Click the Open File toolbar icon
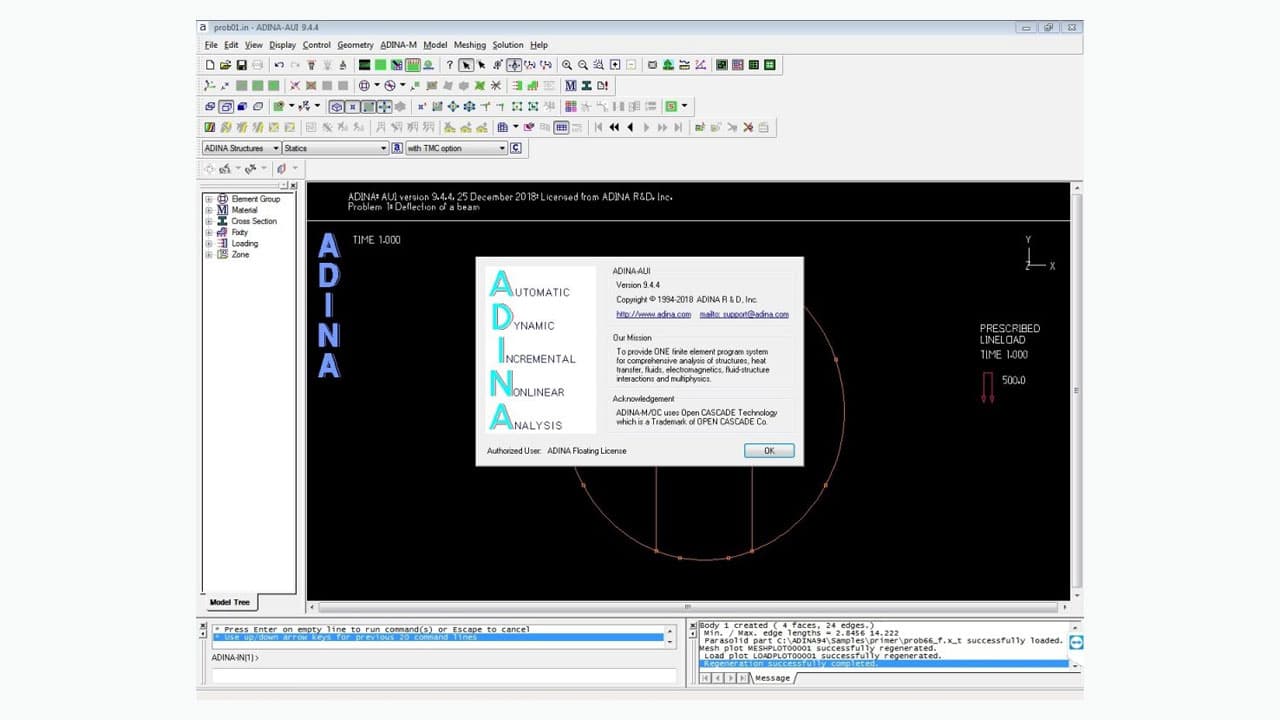The height and width of the screenshot is (720, 1280). (223, 64)
